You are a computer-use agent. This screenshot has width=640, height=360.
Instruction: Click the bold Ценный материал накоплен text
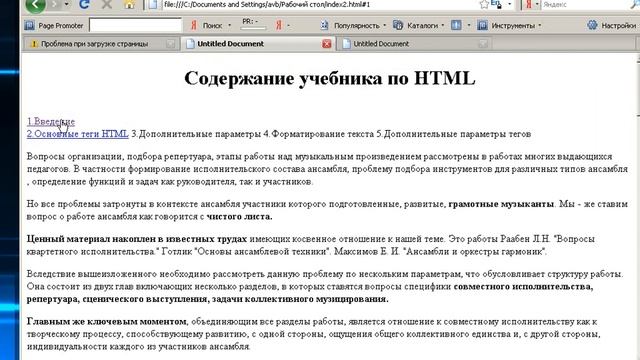(137, 239)
